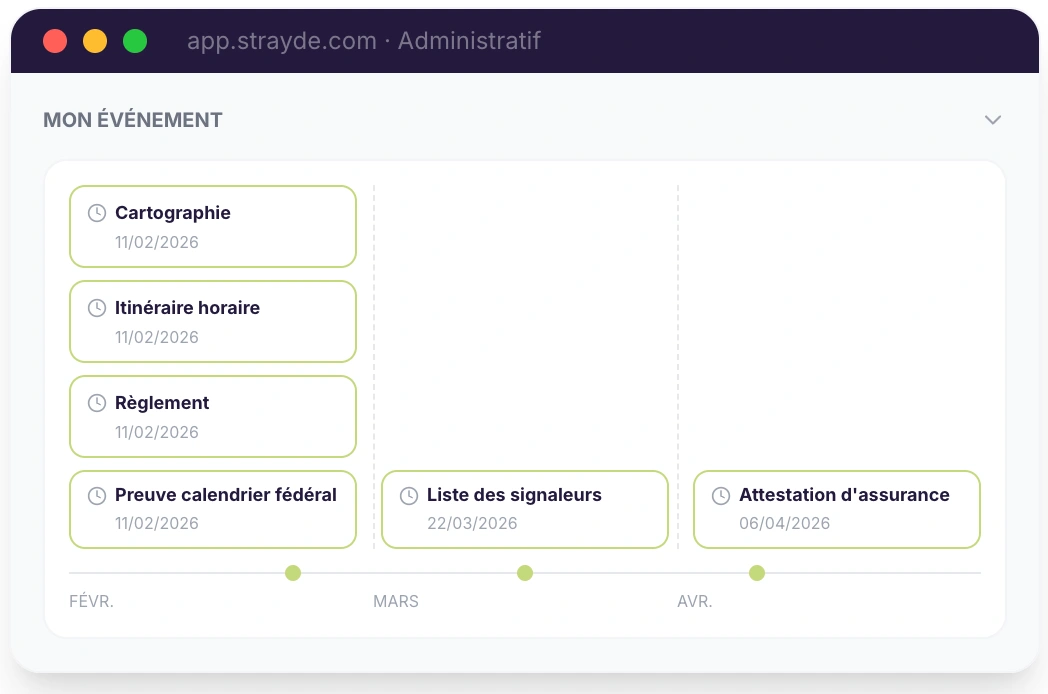
Task: Click the April timeline marker dot
Action: point(757,573)
